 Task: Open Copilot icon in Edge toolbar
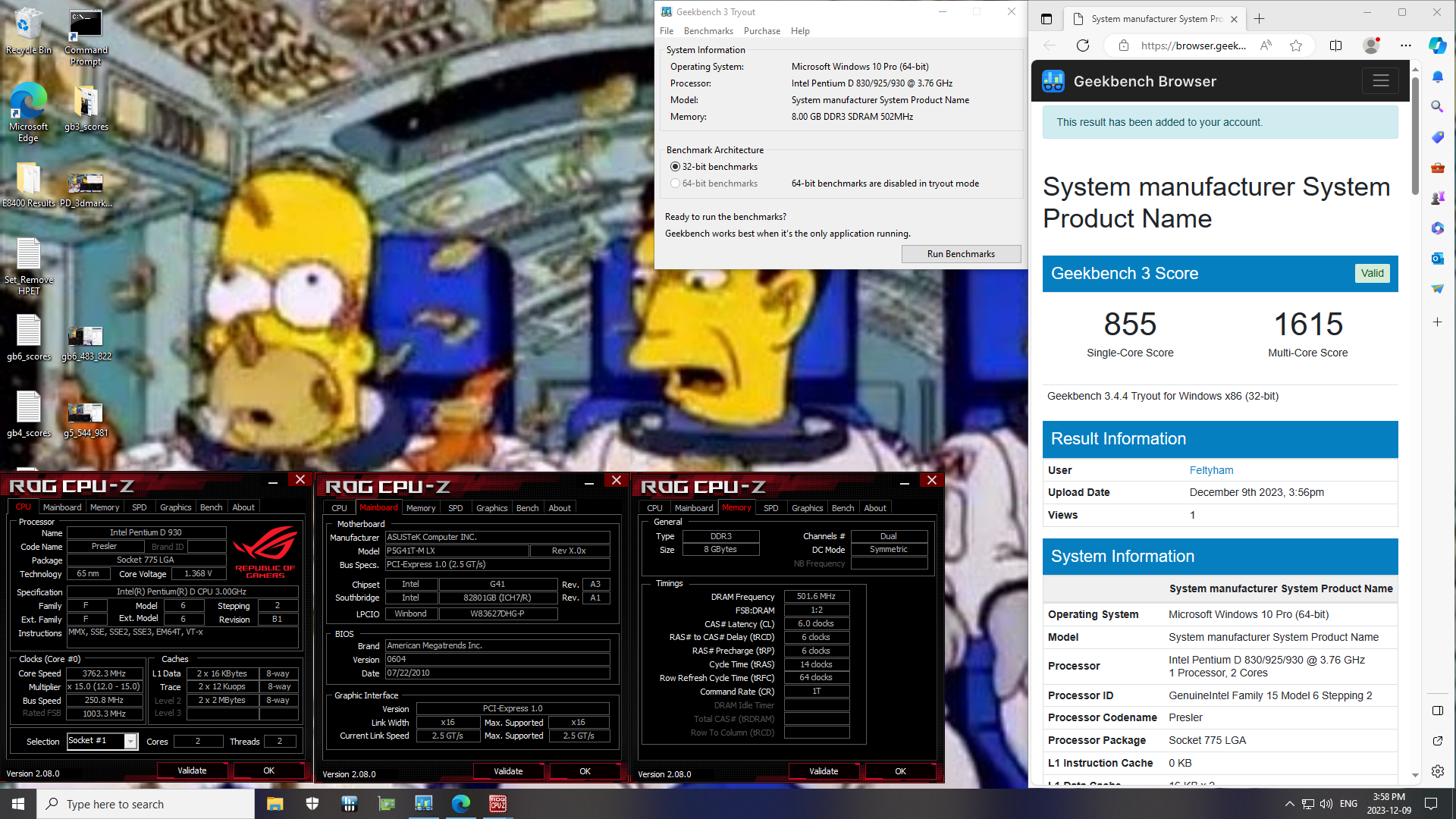(1437, 45)
